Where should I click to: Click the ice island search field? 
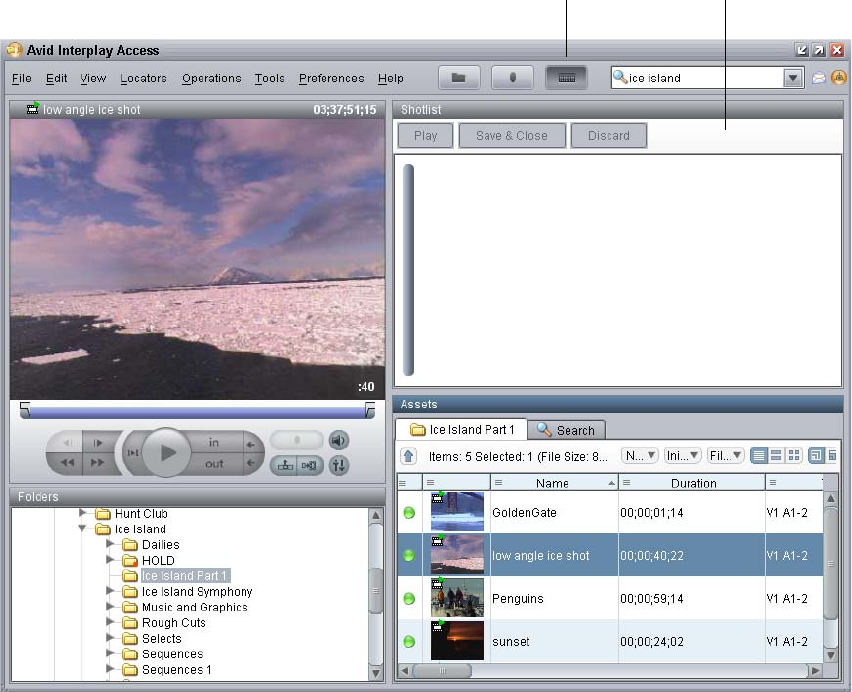[x=698, y=78]
